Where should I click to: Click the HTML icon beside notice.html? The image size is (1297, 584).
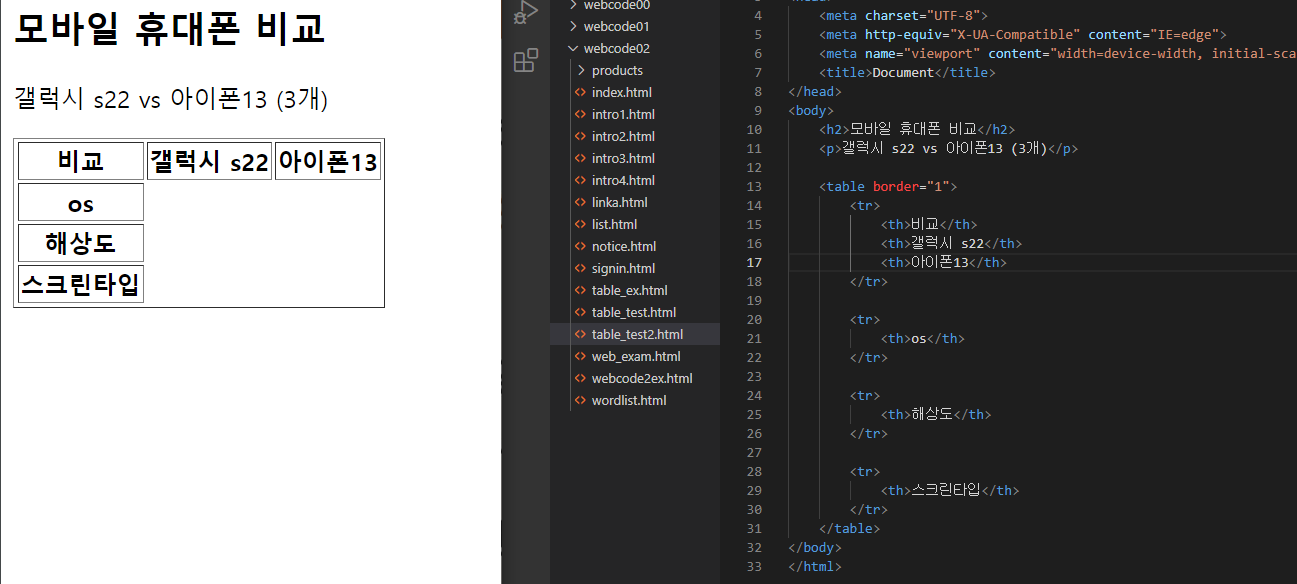(x=581, y=246)
